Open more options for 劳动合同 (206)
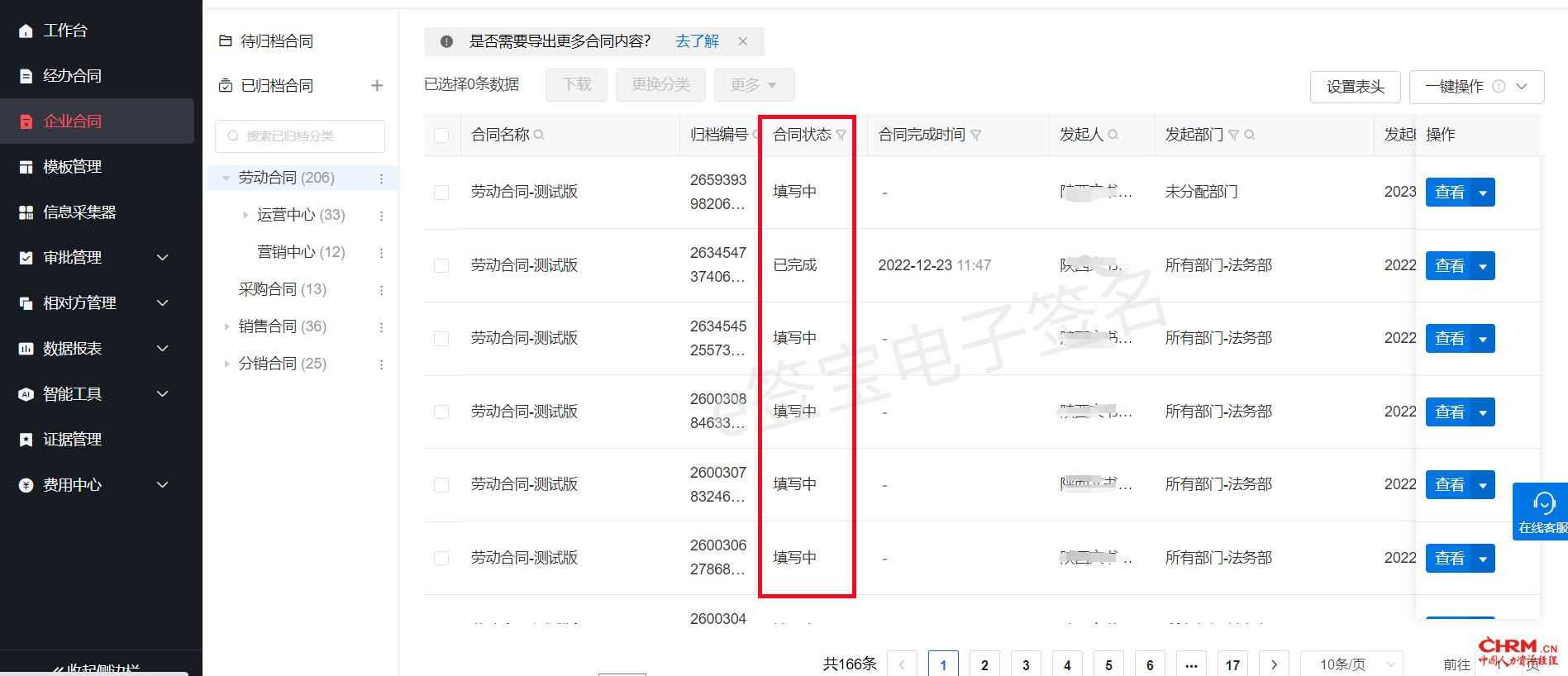The height and width of the screenshot is (676, 1568). click(x=381, y=179)
